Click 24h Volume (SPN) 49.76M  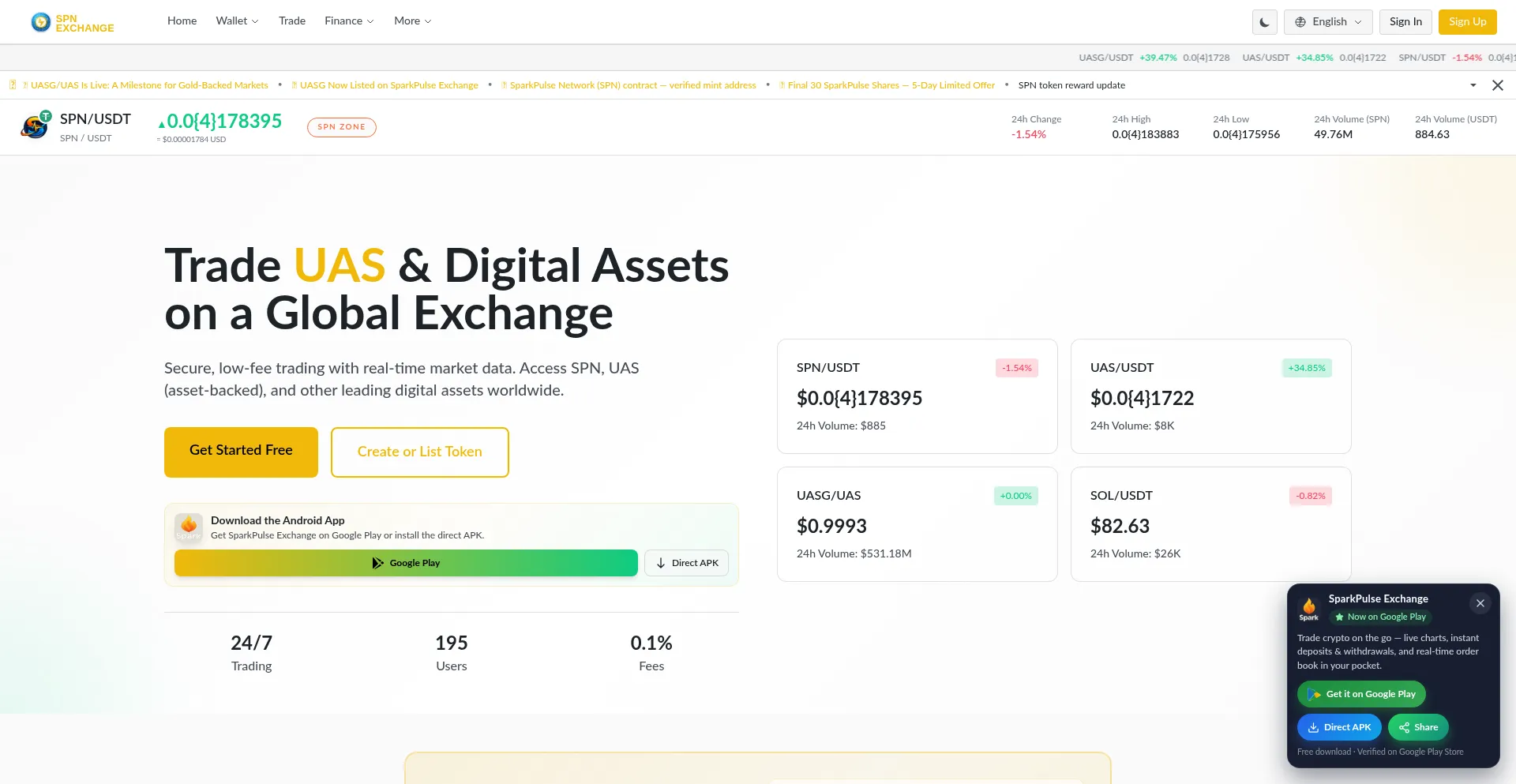coord(1333,135)
